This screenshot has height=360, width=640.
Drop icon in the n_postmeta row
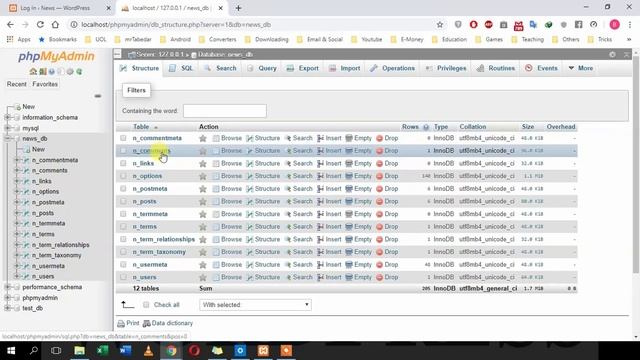[x=379, y=189]
